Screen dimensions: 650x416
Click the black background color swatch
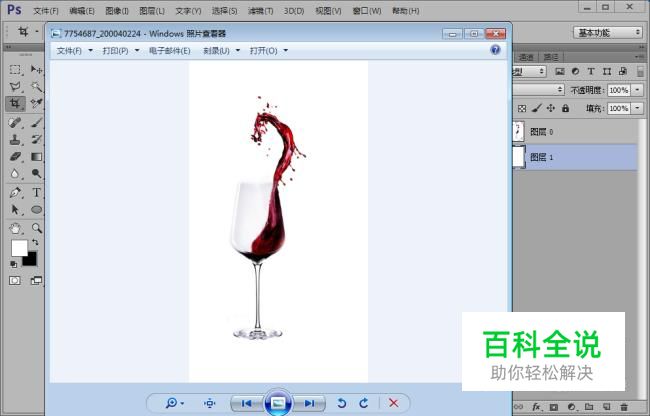click(31, 260)
